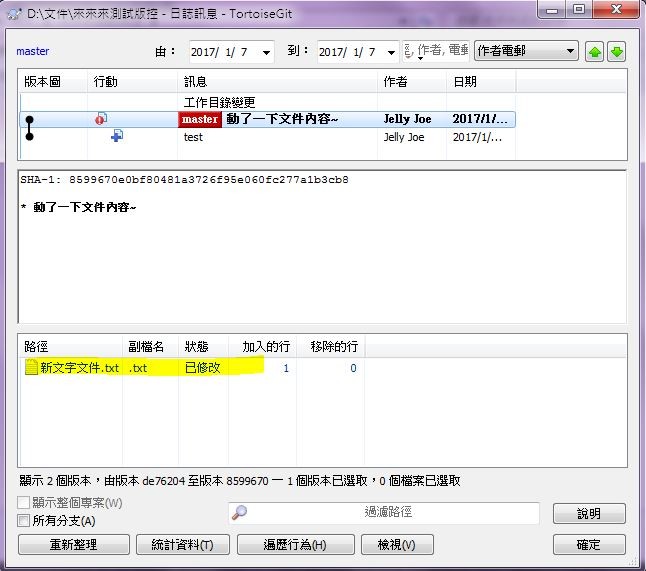Click the bottom commit node in graph
The height and width of the screenshot is (571, 646).
[30, 136]
